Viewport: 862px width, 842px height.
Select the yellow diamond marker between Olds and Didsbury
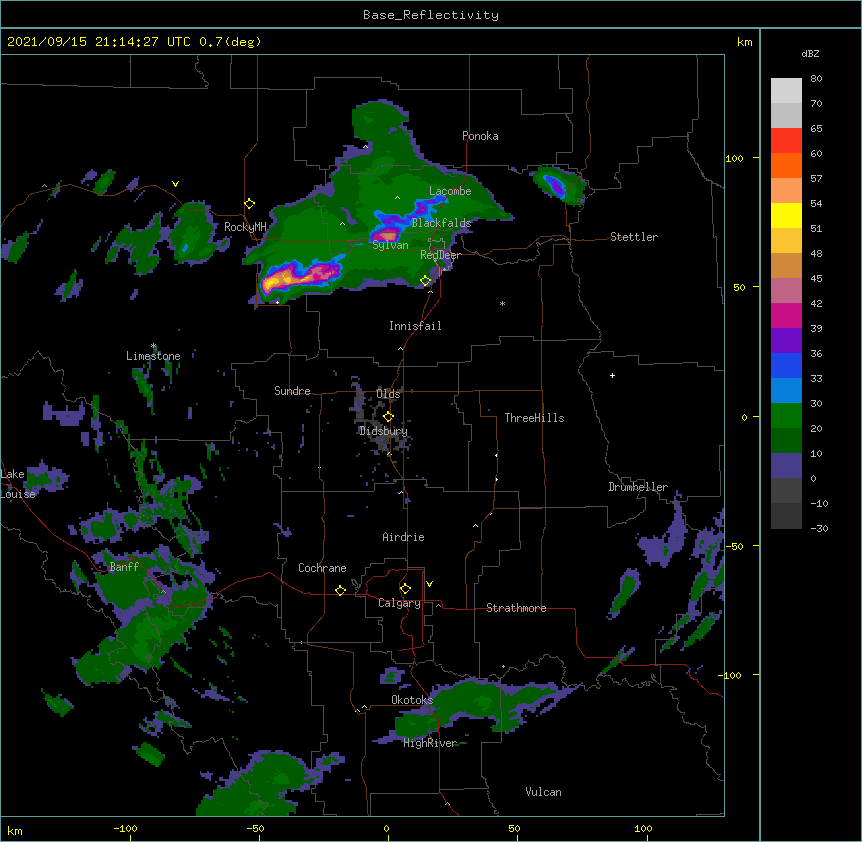coord(388,417)
